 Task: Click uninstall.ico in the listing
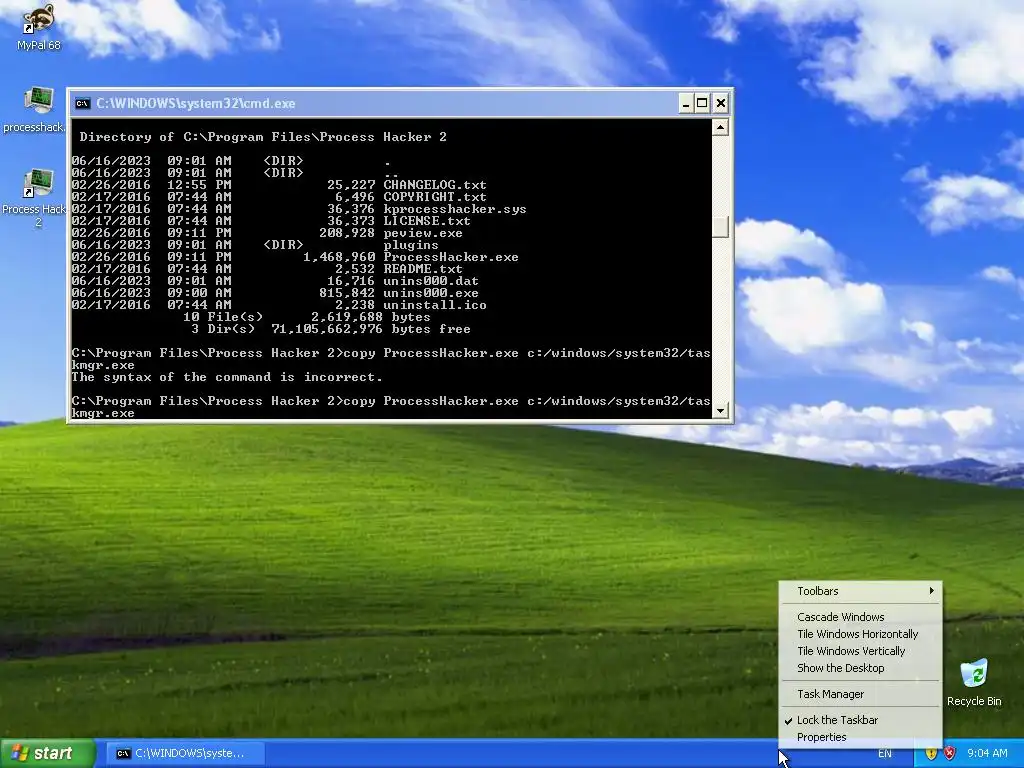(434, 305)
